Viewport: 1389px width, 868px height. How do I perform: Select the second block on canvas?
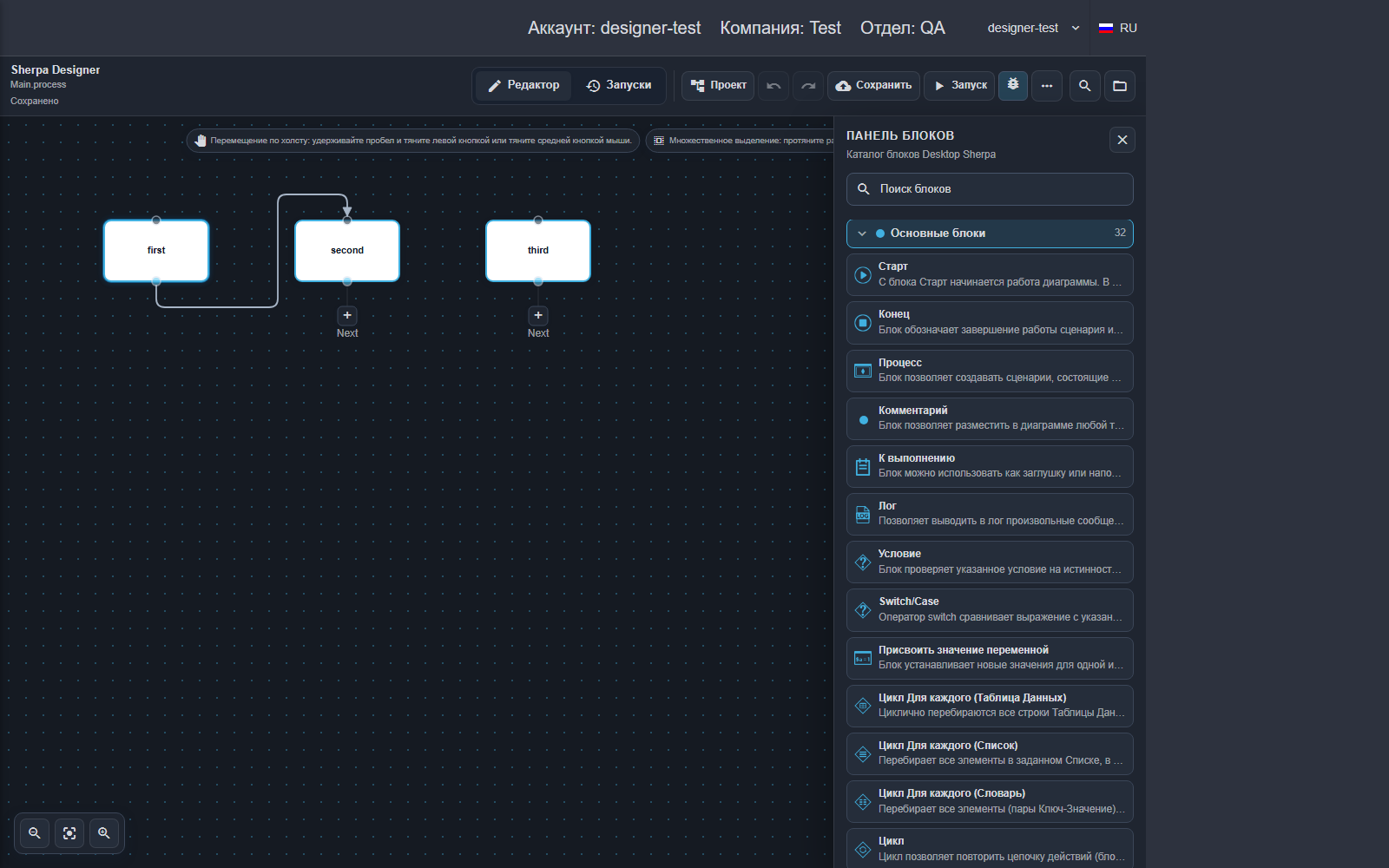coord(347,251)
